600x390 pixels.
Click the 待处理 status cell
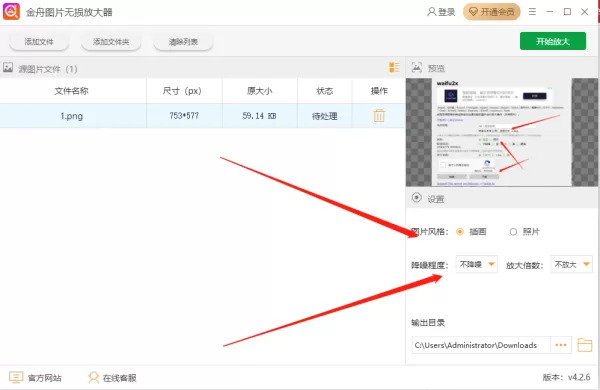click(324, 116)
